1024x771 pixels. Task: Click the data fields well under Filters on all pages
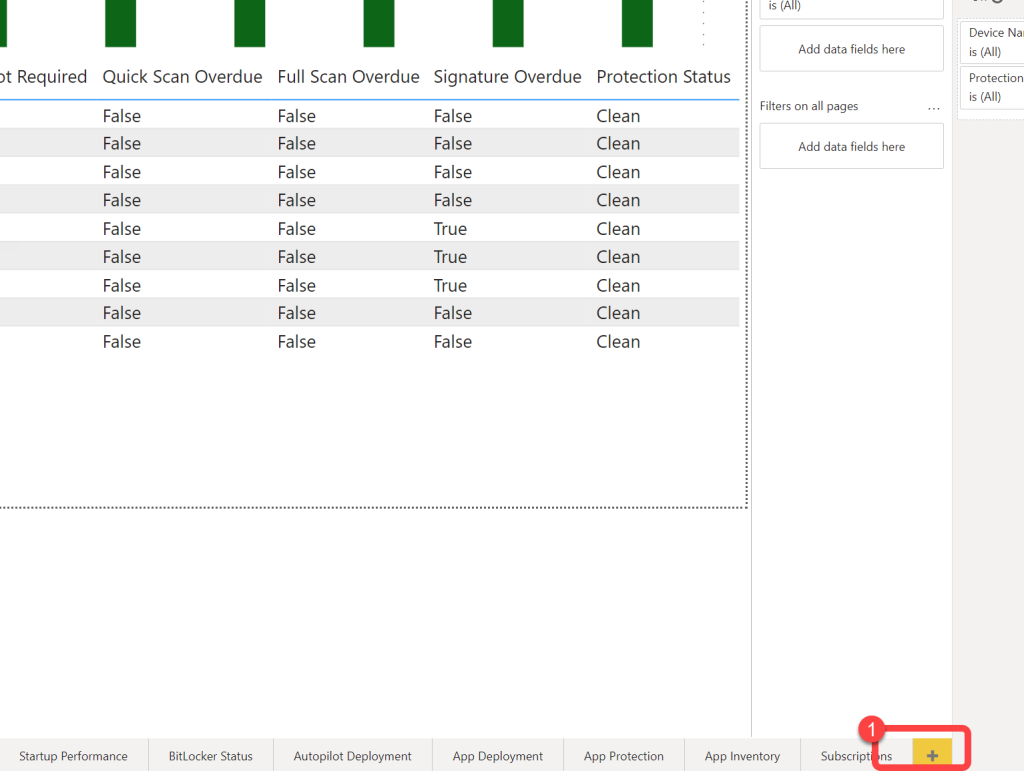(851, 147)
